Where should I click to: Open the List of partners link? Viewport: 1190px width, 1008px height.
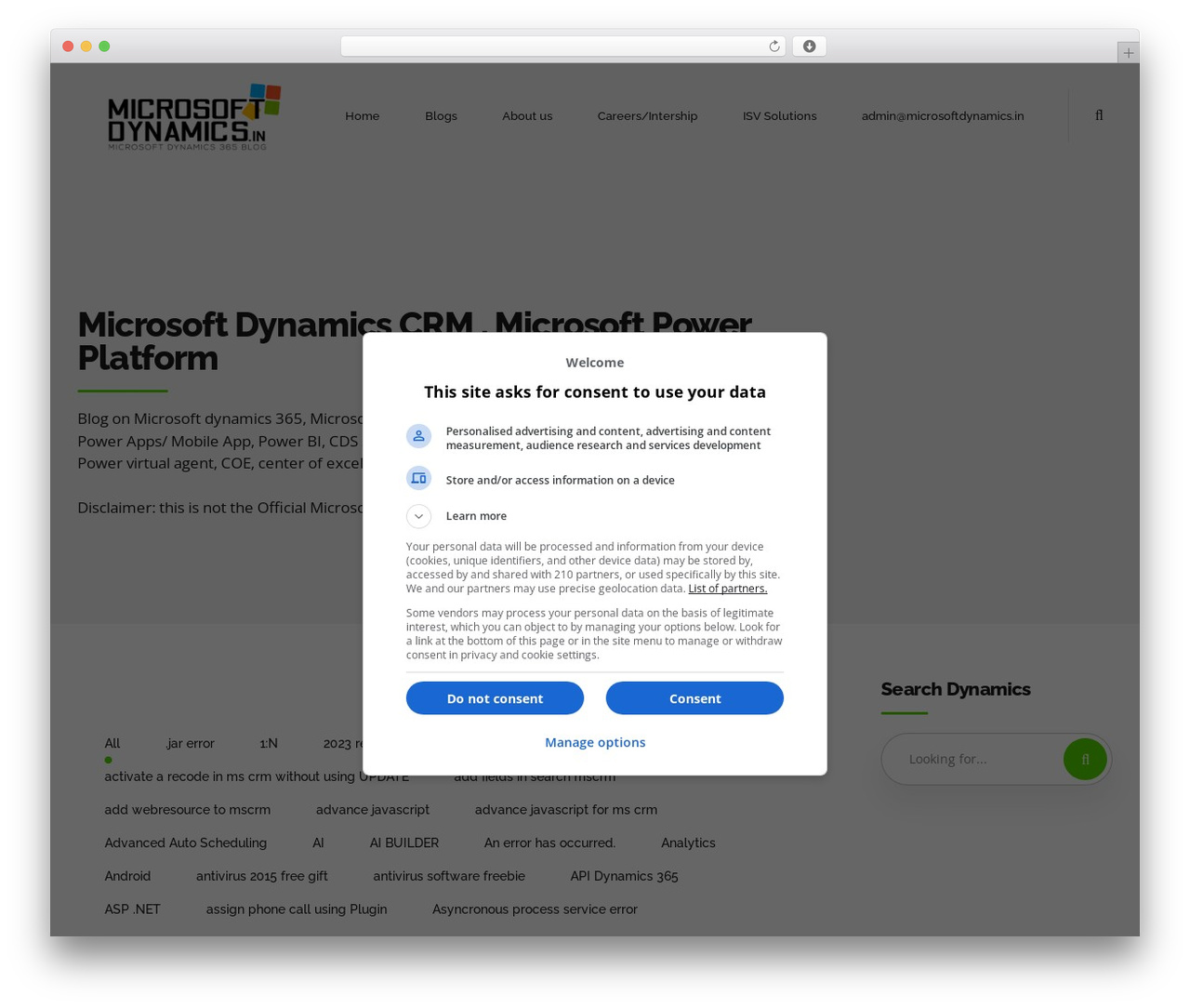pos(727,589)
